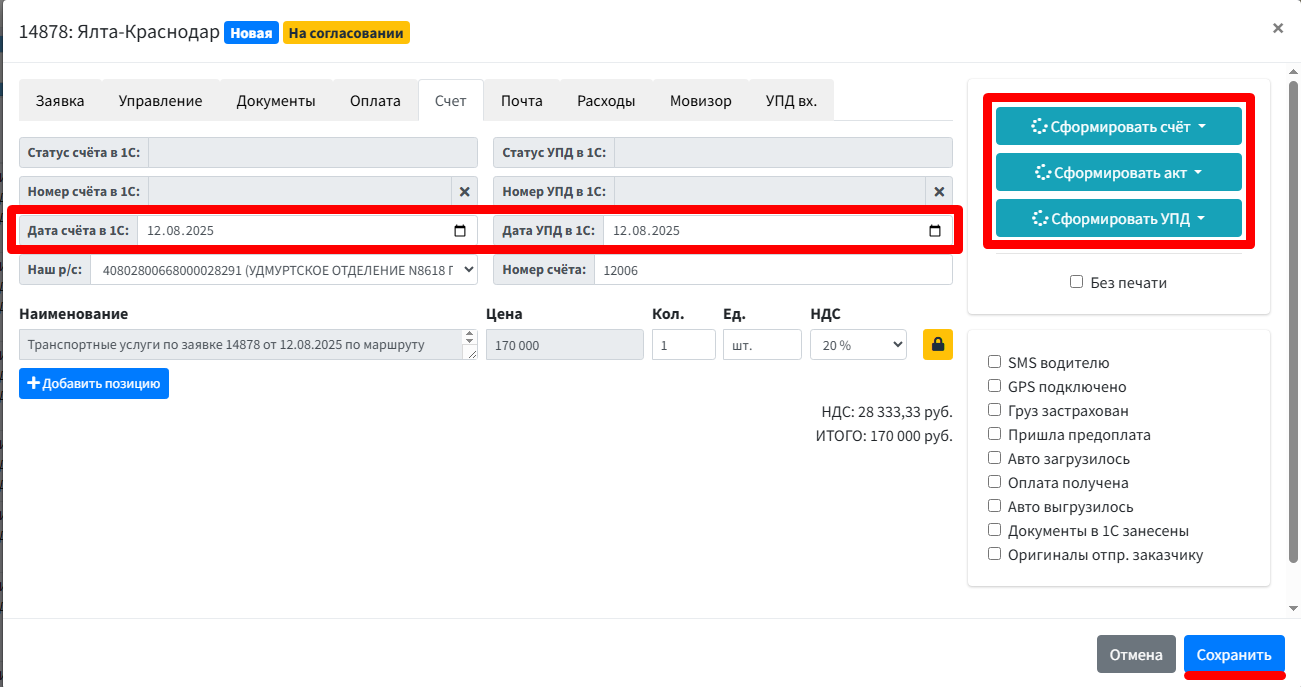Image resolution: width=1301 pixels, height=687 pixels.
Task: Open the НДС 20 % select box
Action: 858,345
